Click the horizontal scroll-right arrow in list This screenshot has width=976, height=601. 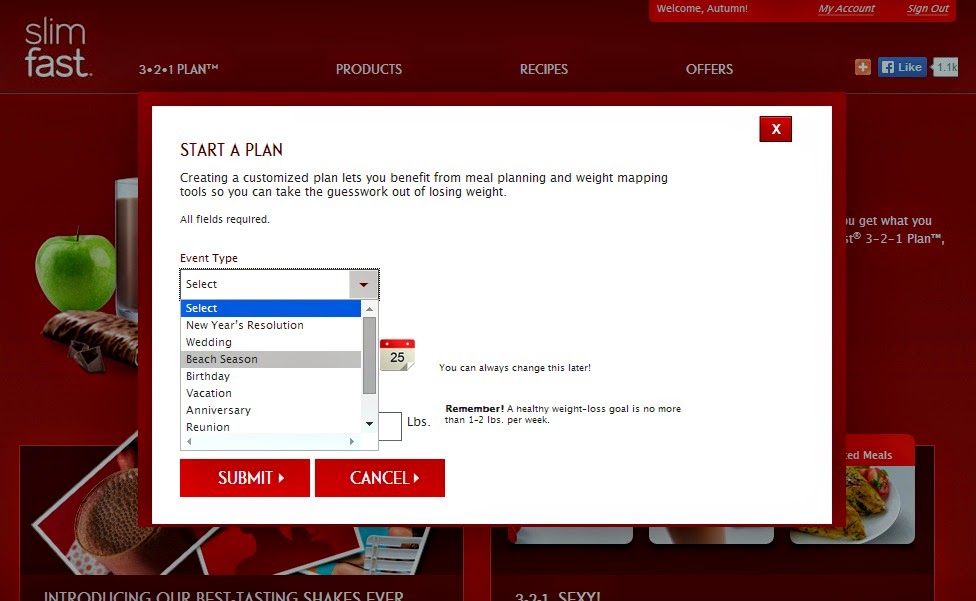[352, 441]
